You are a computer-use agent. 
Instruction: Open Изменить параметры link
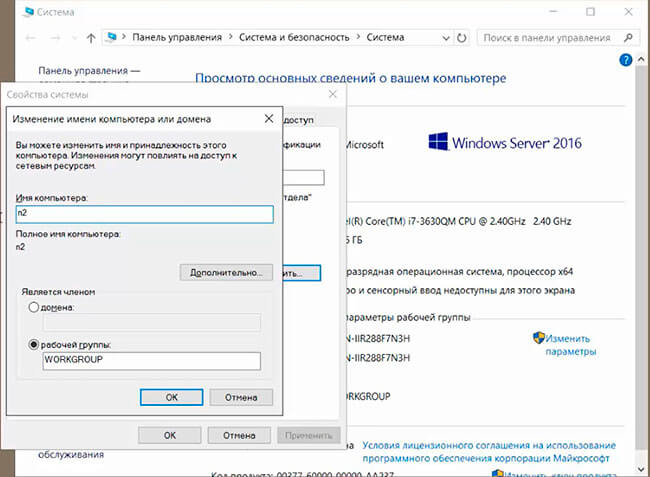click(x=571, y=345)
